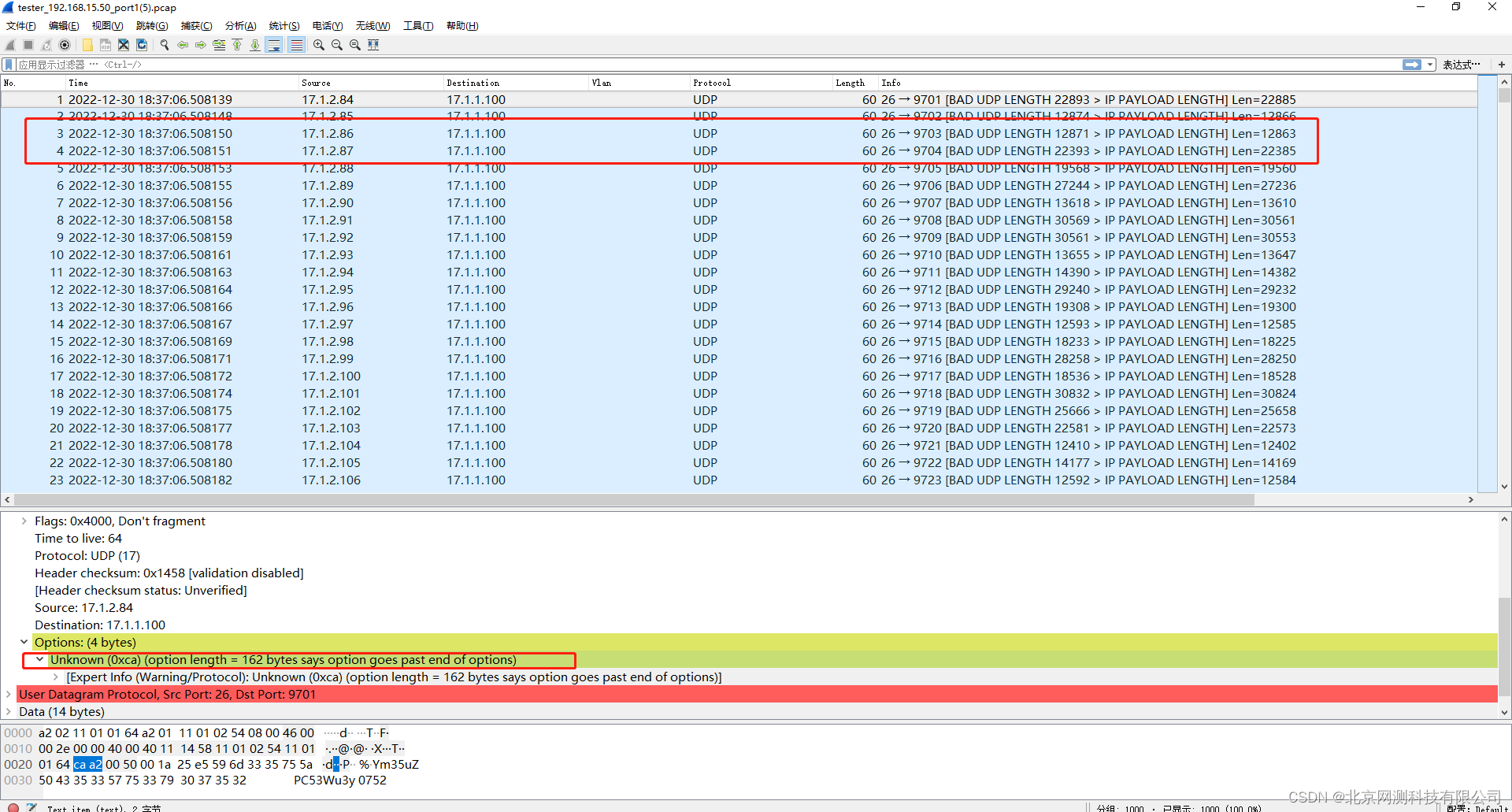Open the 捕获(C) menu
The height and width of the screenshot is (812, 1512).
[196, 26]
